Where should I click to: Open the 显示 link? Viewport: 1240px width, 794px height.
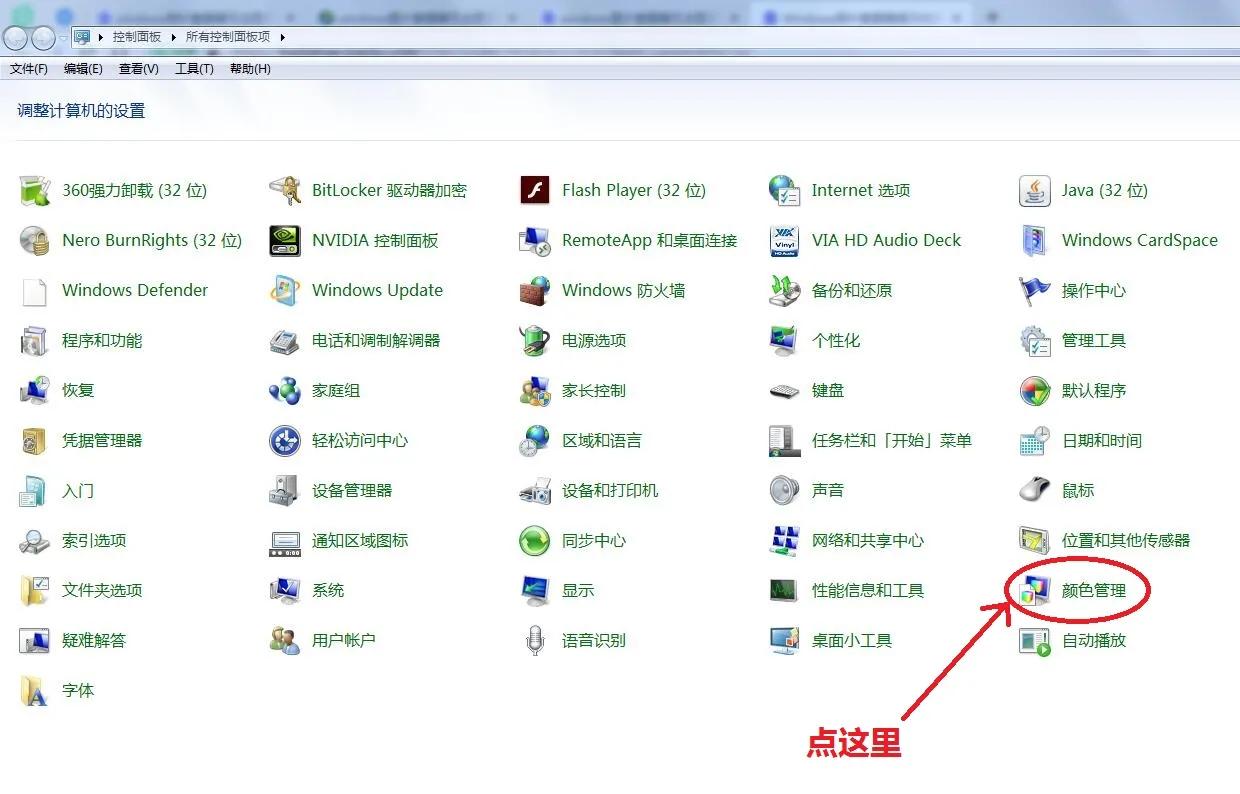pyautogui.click(x=578, y=590)
